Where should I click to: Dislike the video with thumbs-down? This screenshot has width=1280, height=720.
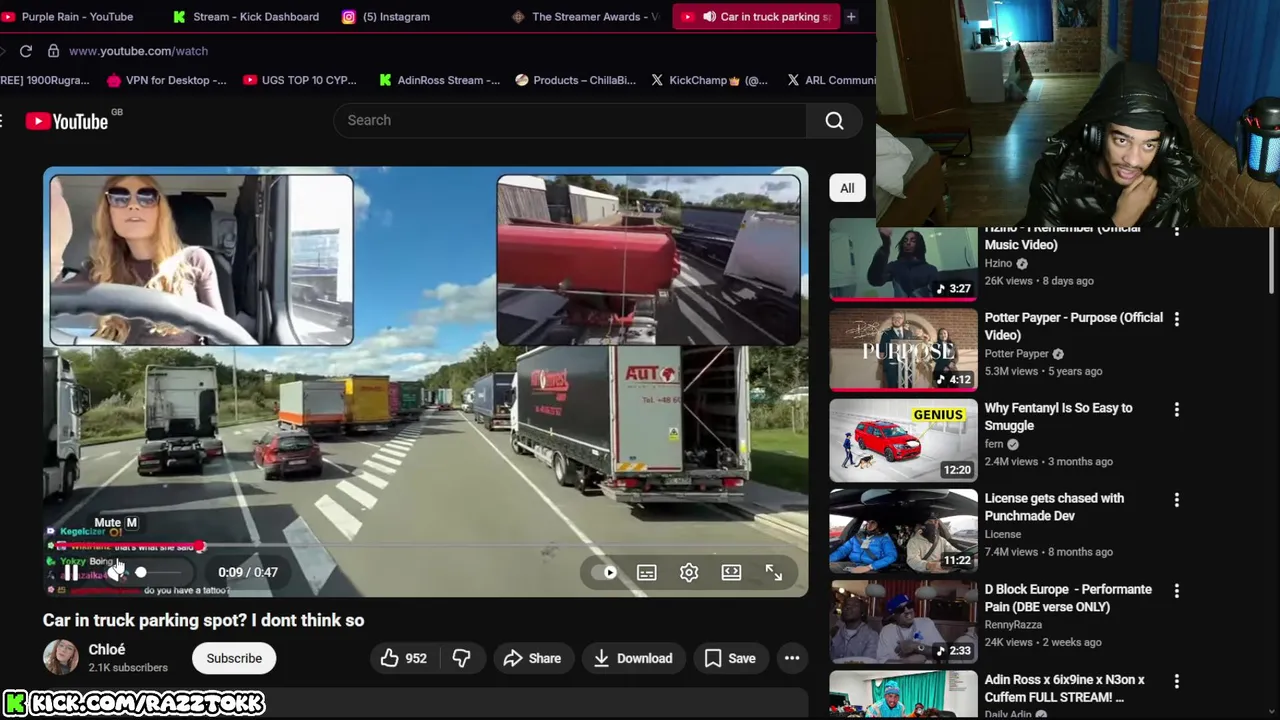(461, 658)
